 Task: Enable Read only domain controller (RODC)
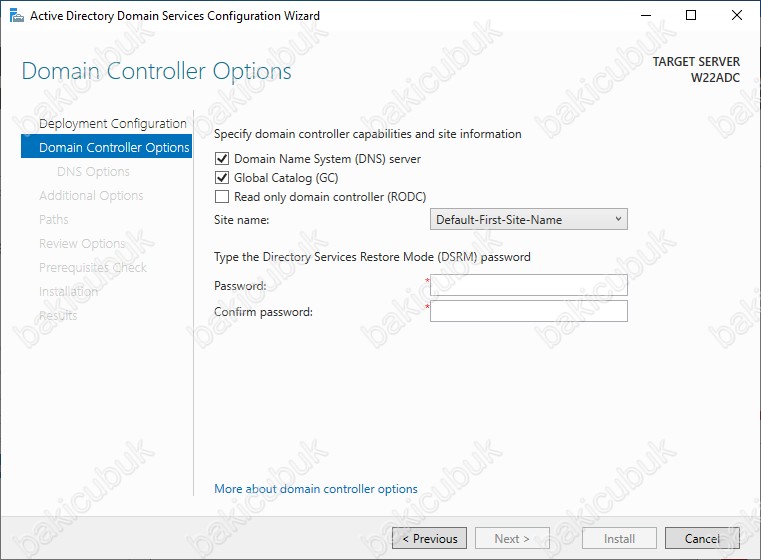[222, 197]
